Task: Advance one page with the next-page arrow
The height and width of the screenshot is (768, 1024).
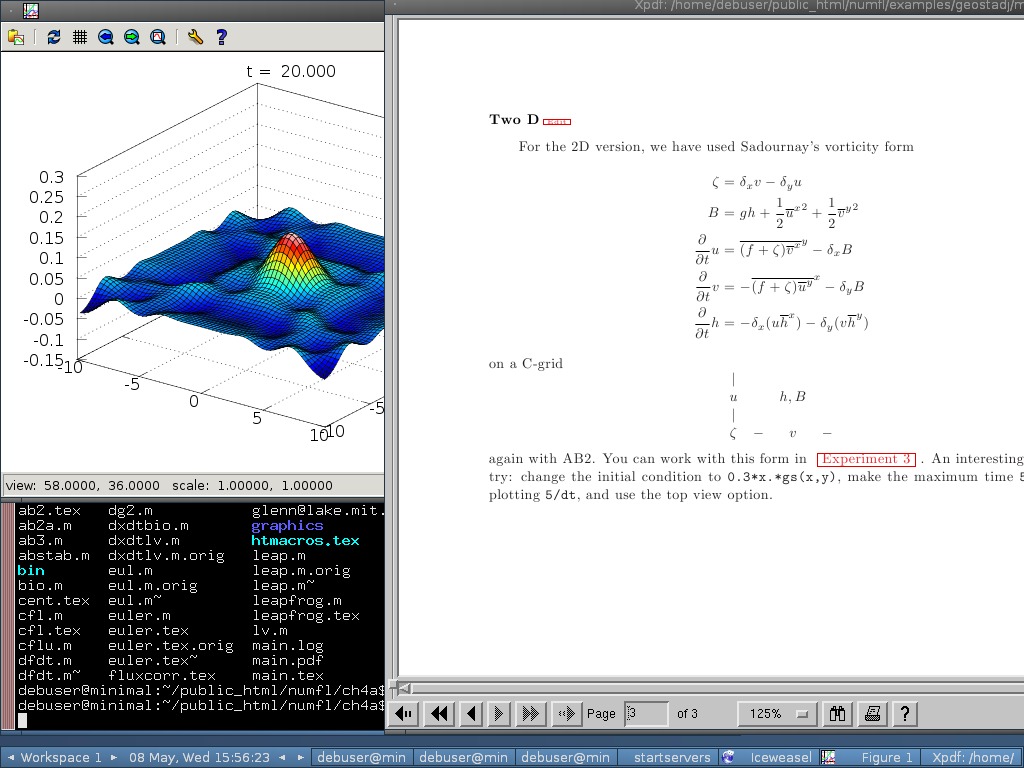Action: point(499,713)
